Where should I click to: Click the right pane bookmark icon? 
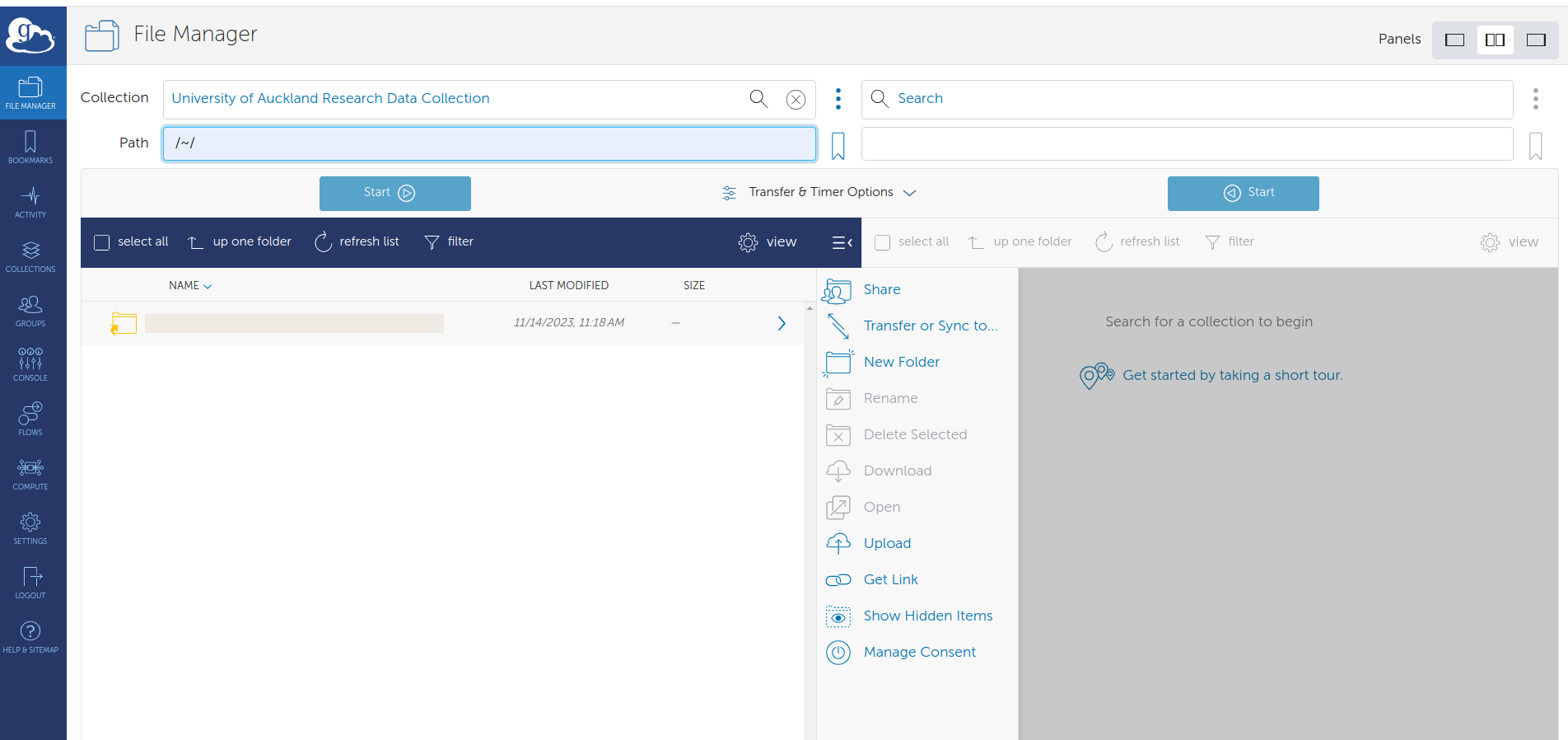1535,146
